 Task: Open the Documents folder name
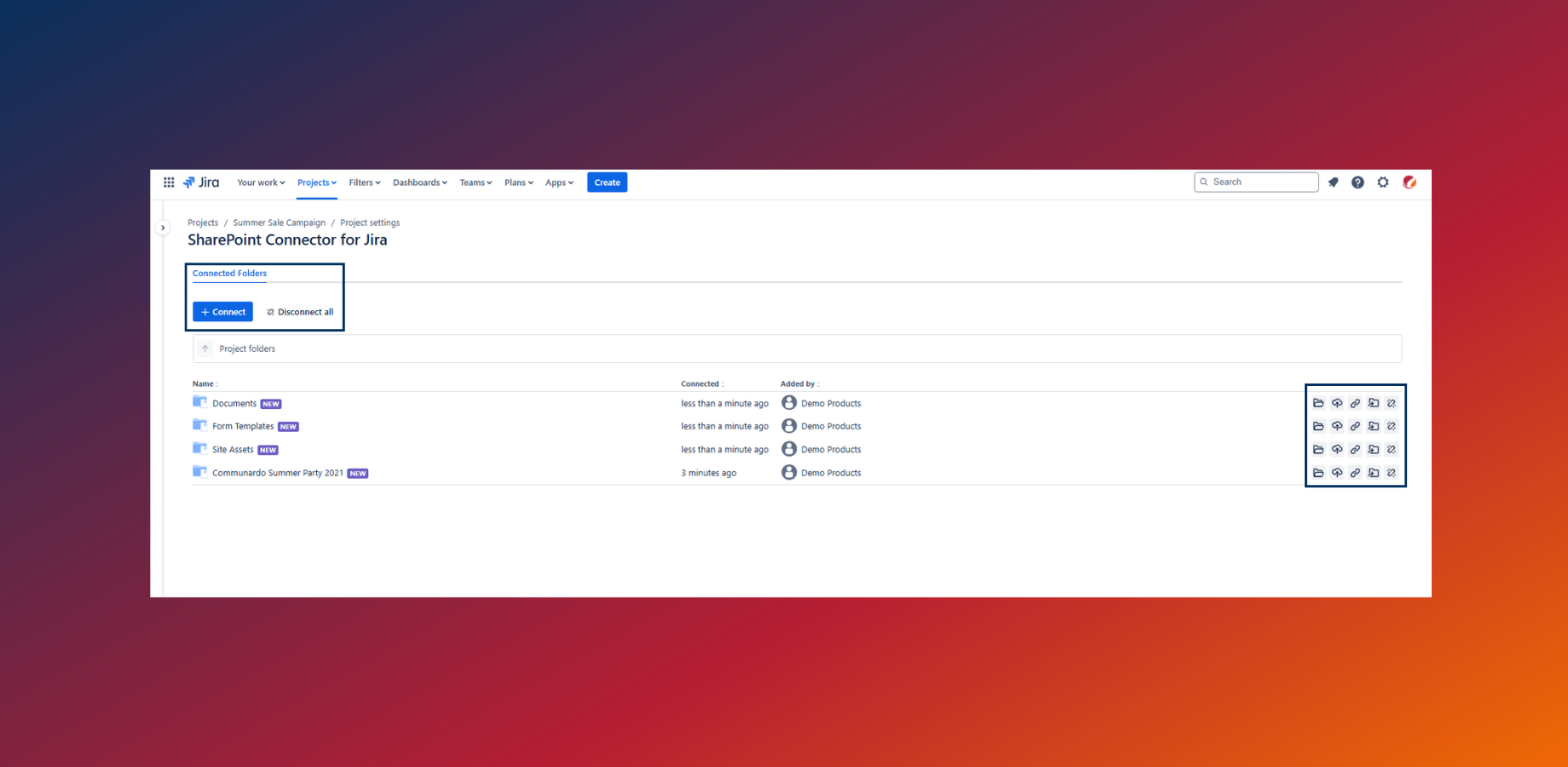coord(234,403)
